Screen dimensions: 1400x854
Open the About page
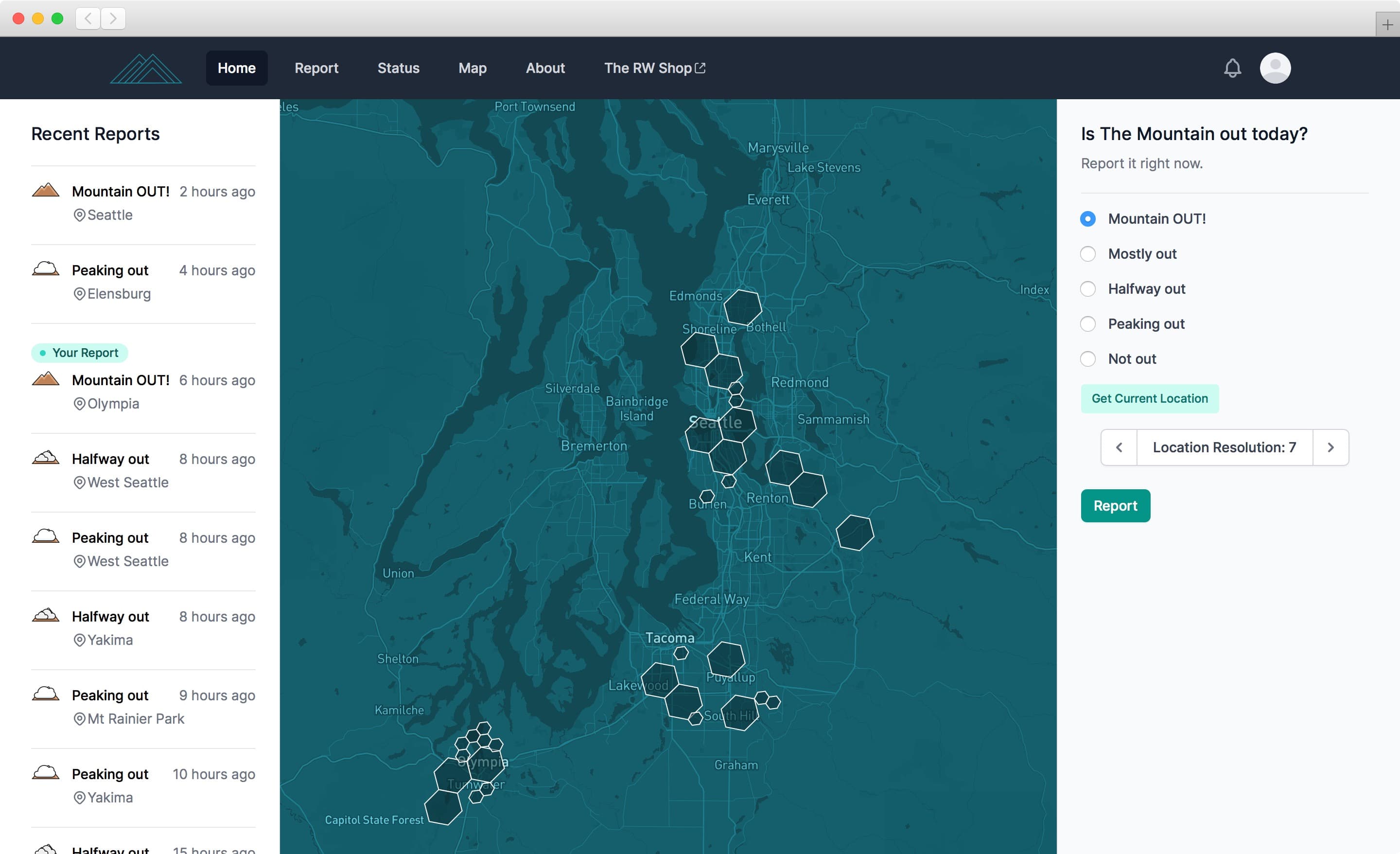pos(545,68)
